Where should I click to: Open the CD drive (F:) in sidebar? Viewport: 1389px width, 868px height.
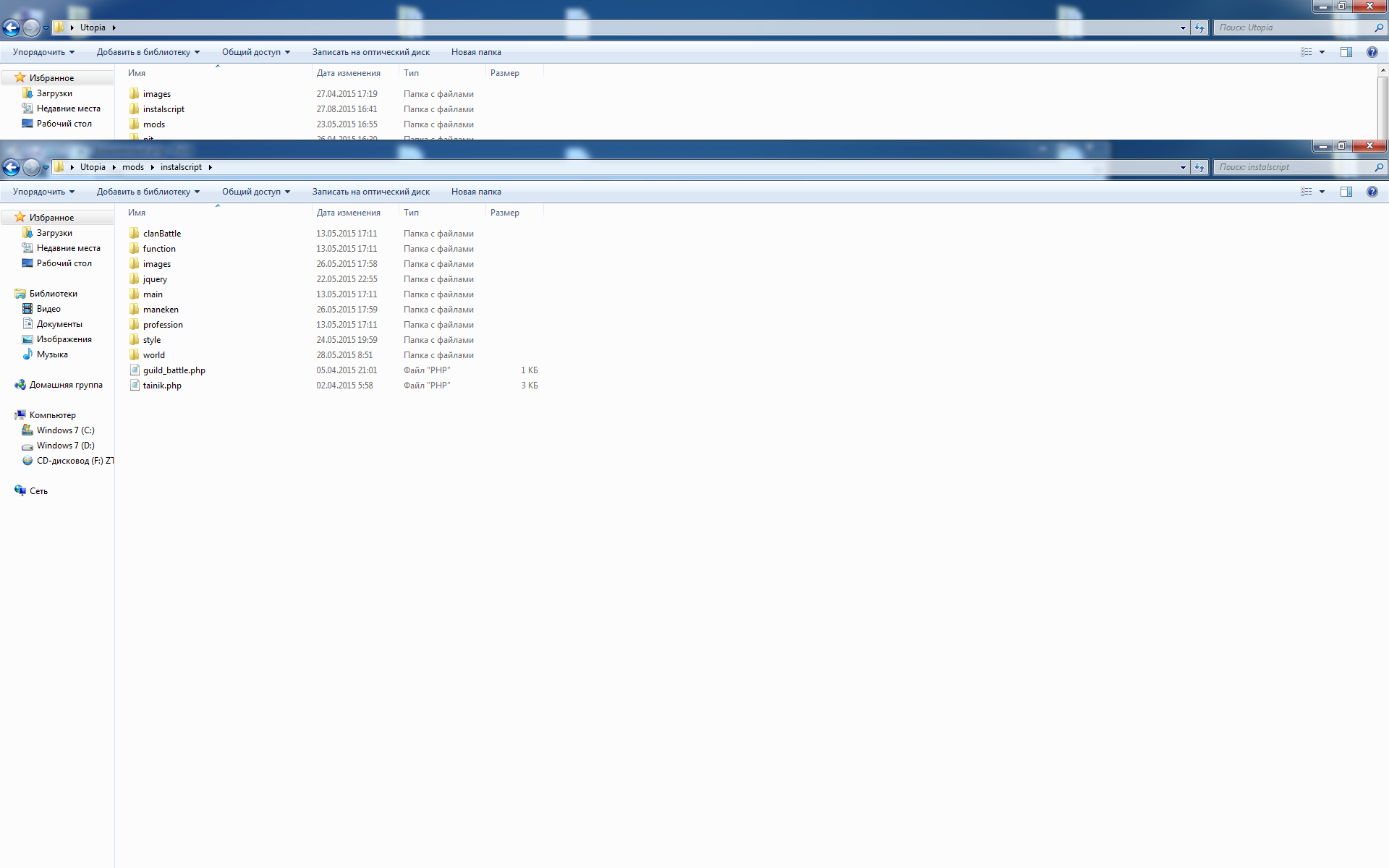[x=67, y=461]
